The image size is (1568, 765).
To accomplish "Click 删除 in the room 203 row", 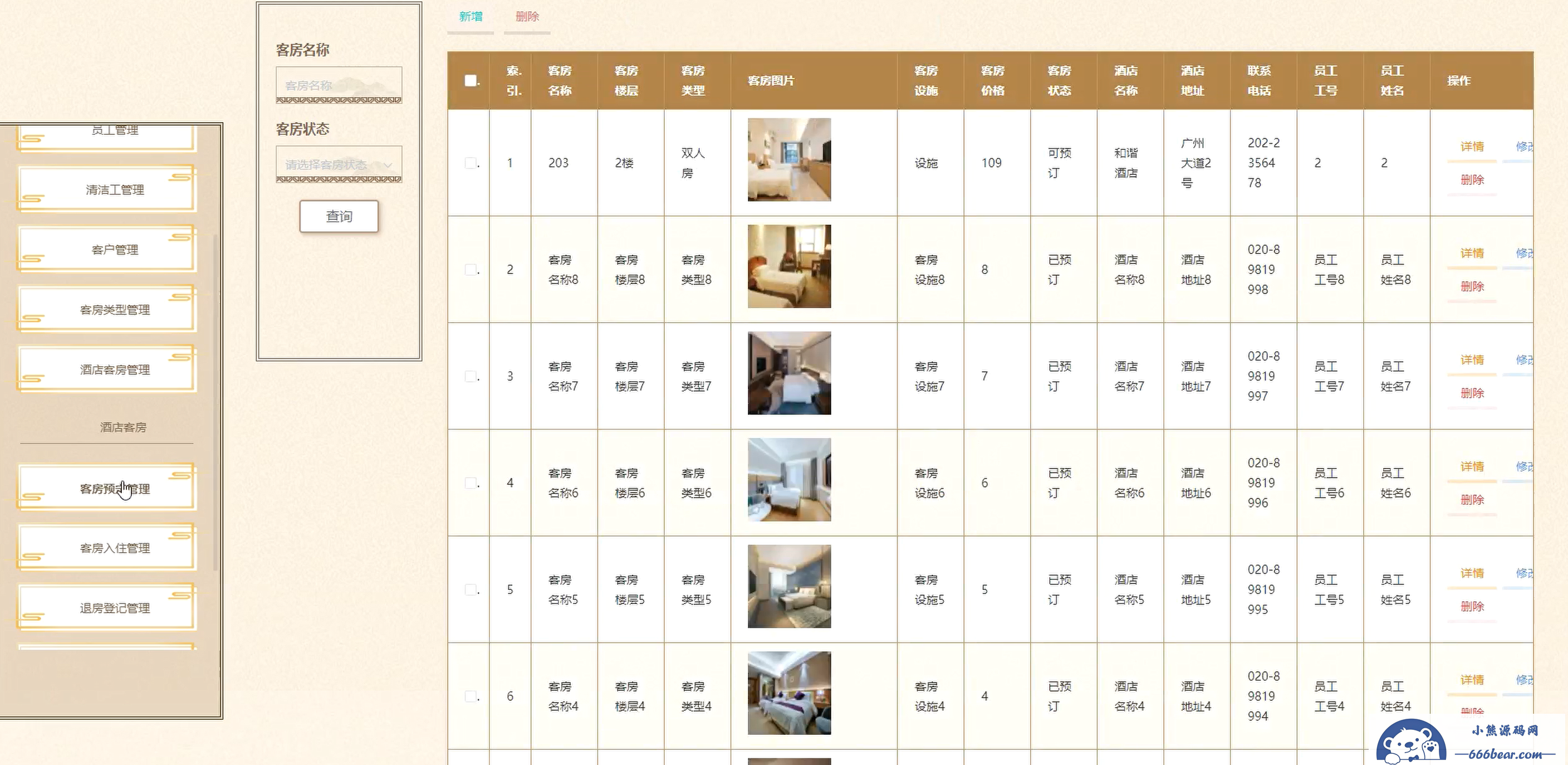I will pyautogui.click(x=1472, y=179).
